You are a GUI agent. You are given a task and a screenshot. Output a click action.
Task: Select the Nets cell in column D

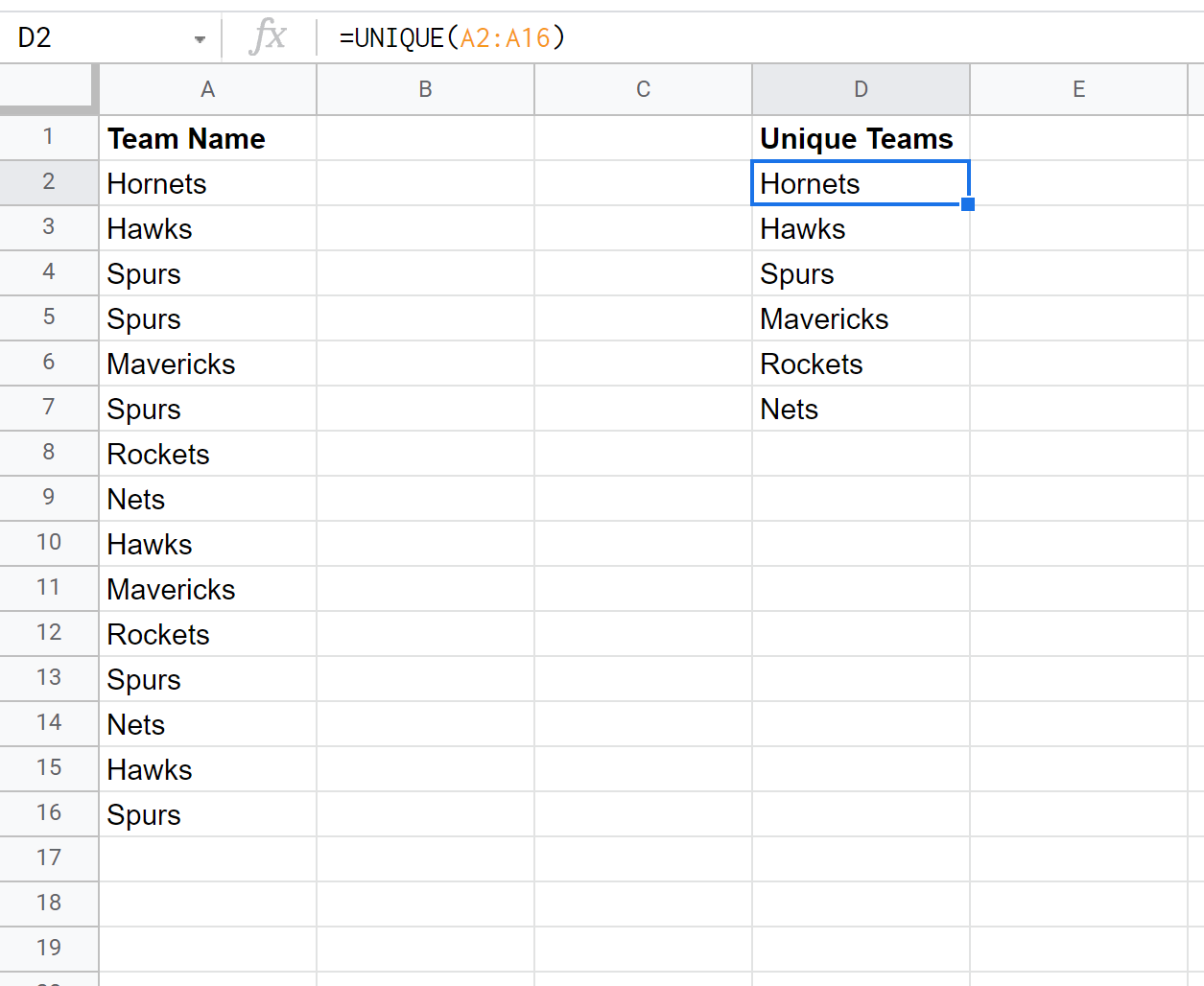tap(860, 409)
